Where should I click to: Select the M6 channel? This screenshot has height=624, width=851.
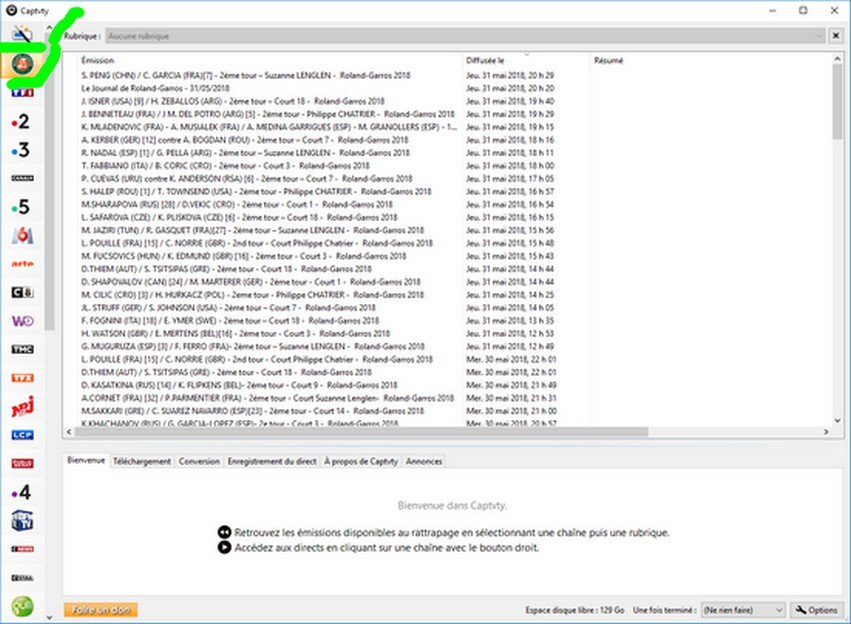[22, 235]
